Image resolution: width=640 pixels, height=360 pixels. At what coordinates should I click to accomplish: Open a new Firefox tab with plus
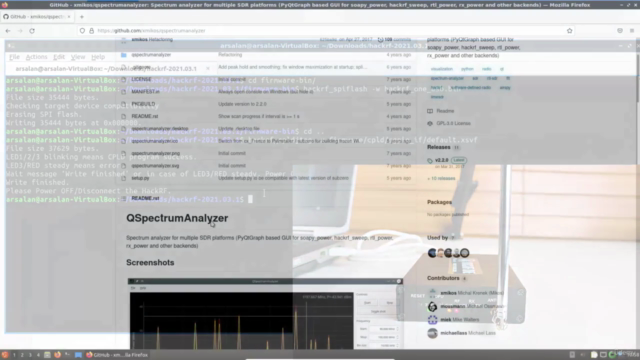pyautogui.click(x=82, y=17)
